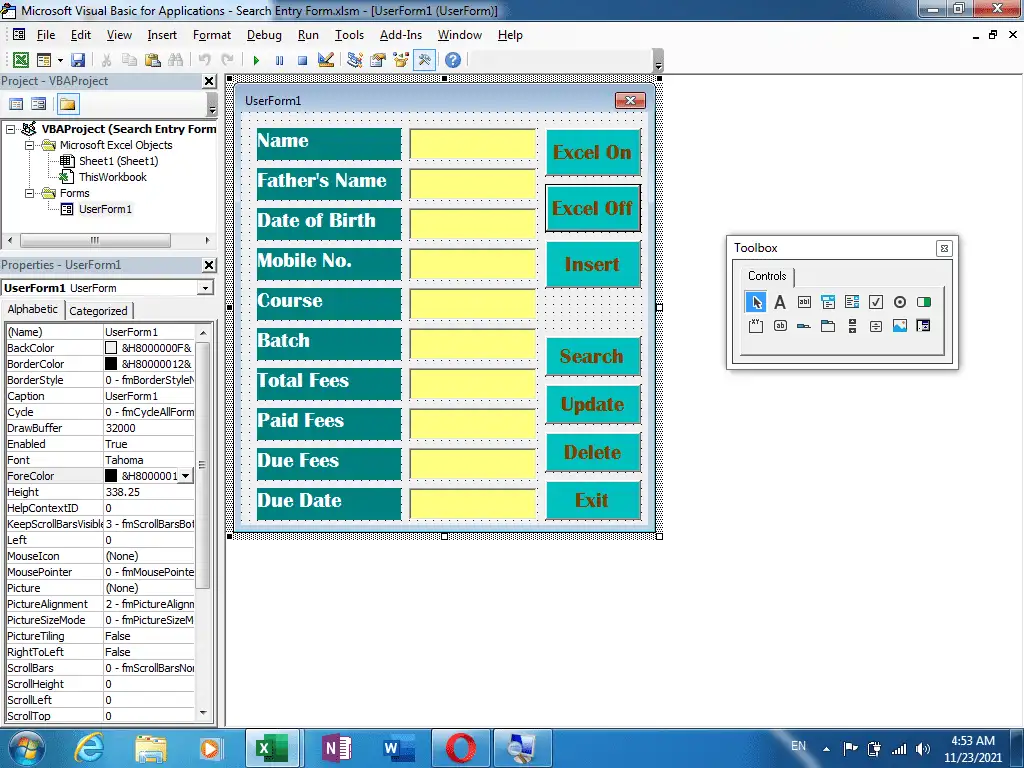Click the Insert button on UserForm1
Image resolution: width=1024 pixels, height=768 pixels.
pos(593,264)
